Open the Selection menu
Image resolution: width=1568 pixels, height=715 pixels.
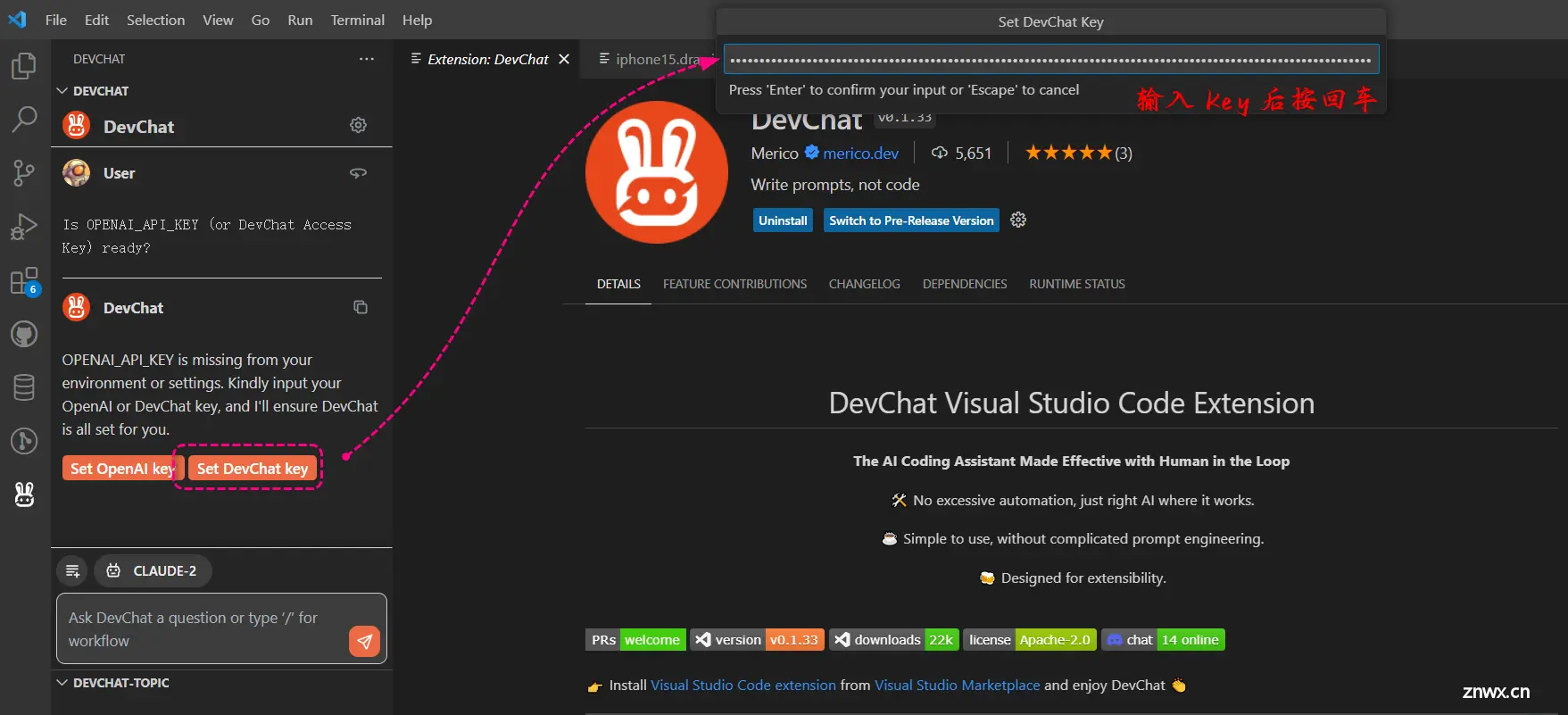[155, 20]
